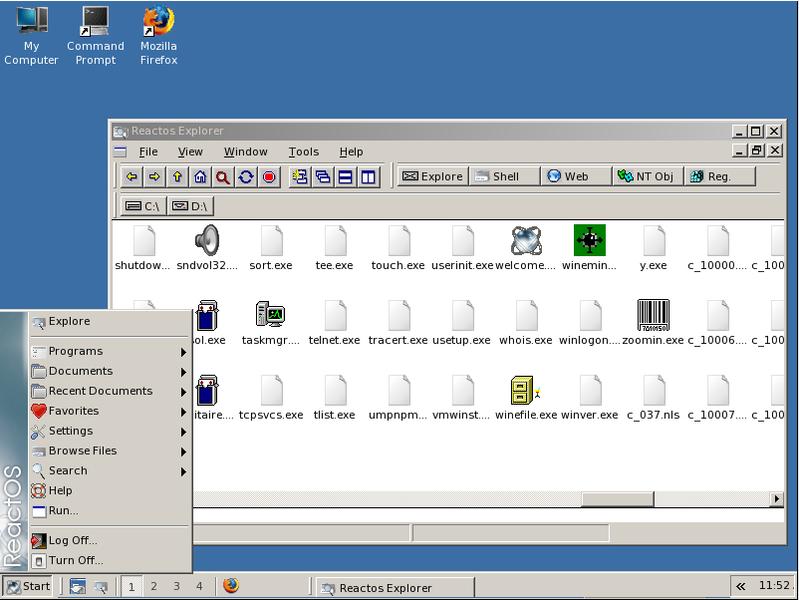Tile windows horizontally toolbar icon
799x600 pixels.
pyautogui.click(x=345, y=177)
